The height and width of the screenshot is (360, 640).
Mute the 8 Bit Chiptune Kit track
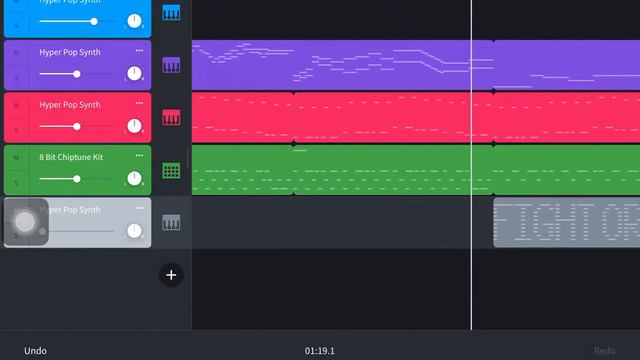(x=16, y=157)
